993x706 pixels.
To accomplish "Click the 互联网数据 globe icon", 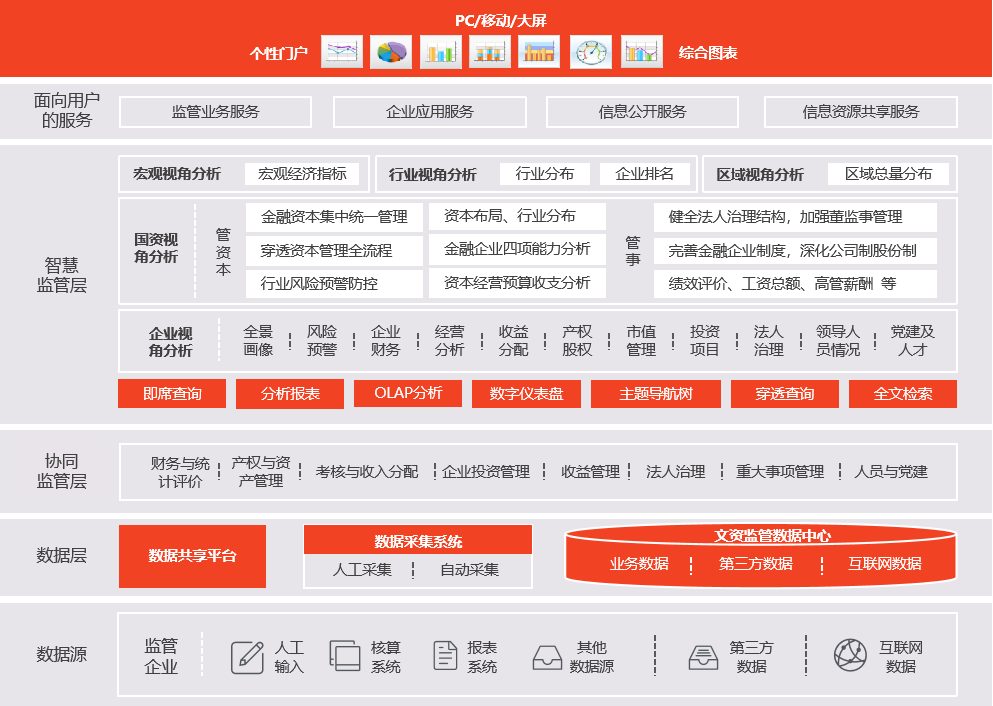I will (x=850, y=655).
